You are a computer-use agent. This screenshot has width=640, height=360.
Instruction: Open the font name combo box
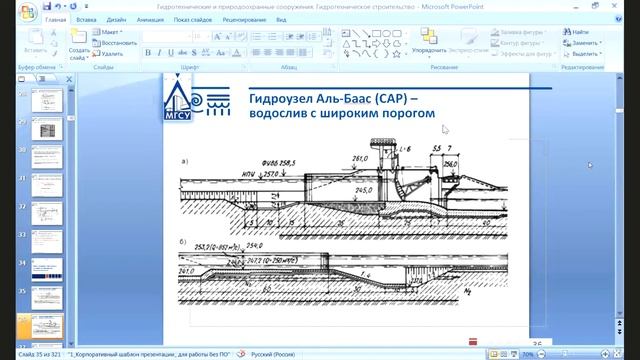point(167,37)
